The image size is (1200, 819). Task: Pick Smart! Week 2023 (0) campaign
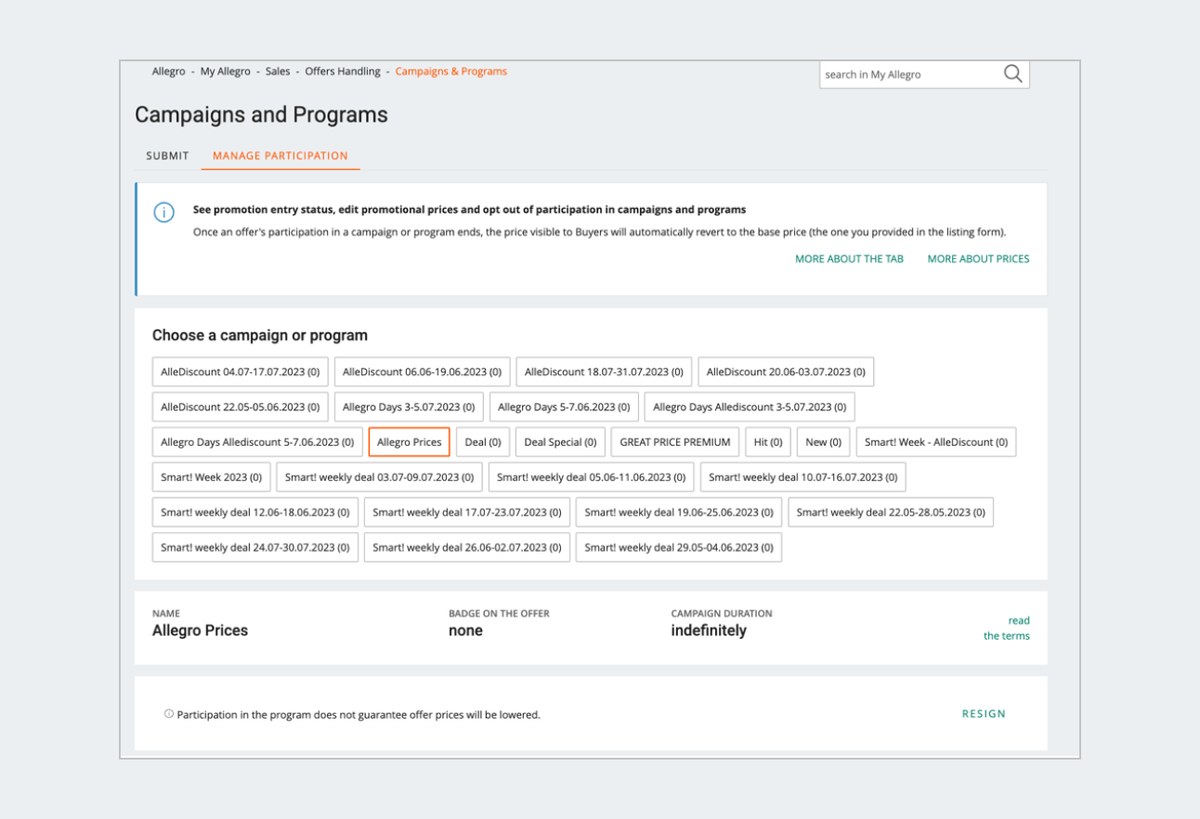tap(211, 477)
